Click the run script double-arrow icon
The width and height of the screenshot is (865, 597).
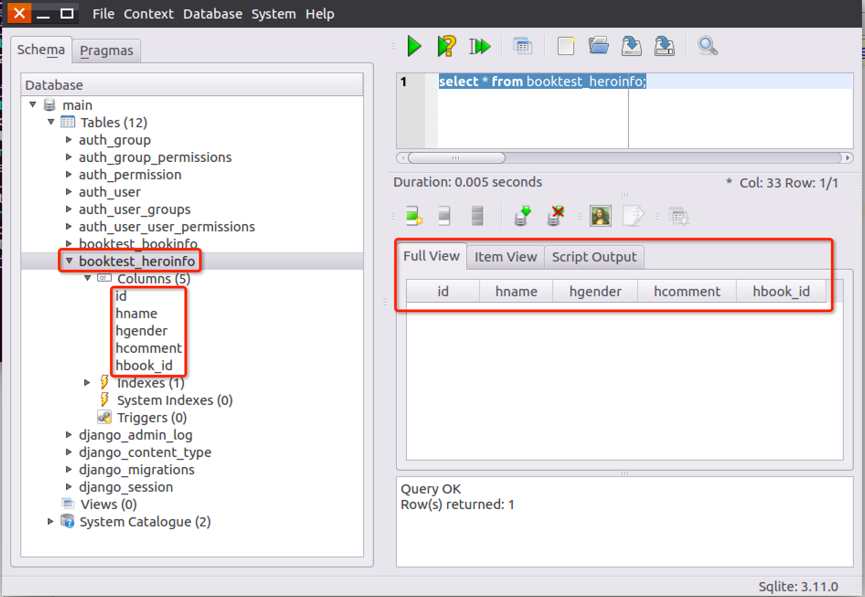[480, 46]
